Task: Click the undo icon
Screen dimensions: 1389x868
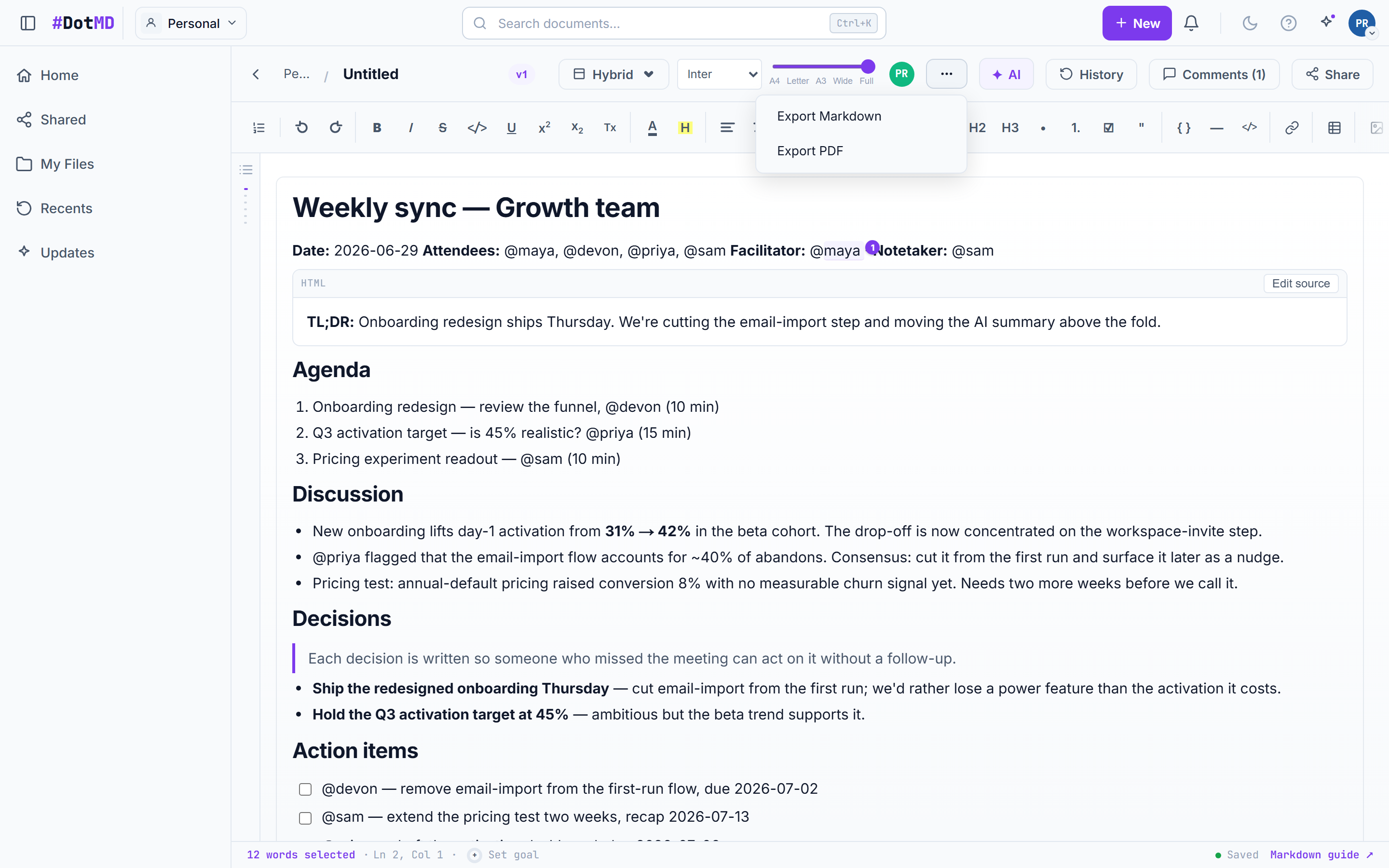Action: pyautogui.click(x=301, y=127)
